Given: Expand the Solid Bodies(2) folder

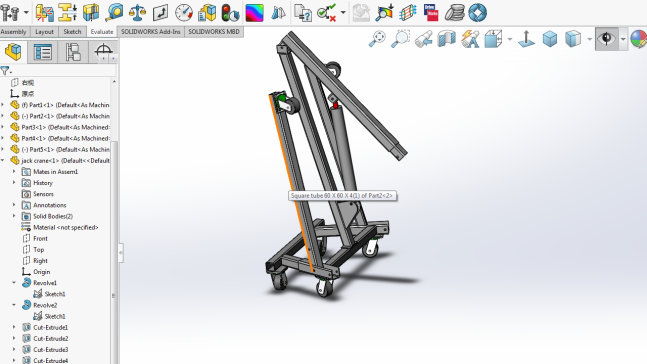Looking at the screenshot, I should click(14, 216).
